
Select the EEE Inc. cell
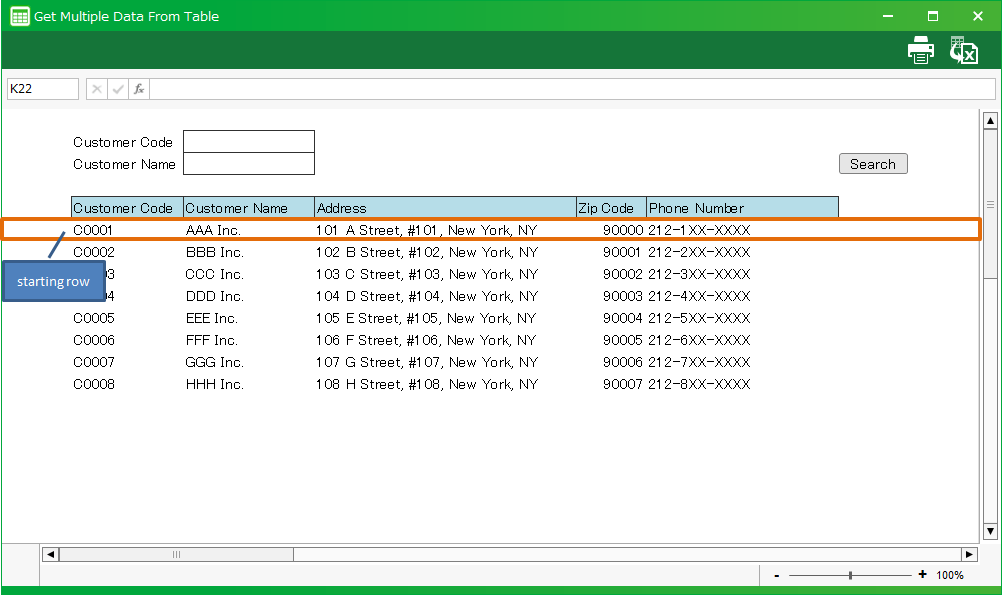pyautogui.click(x=212, y=318)
